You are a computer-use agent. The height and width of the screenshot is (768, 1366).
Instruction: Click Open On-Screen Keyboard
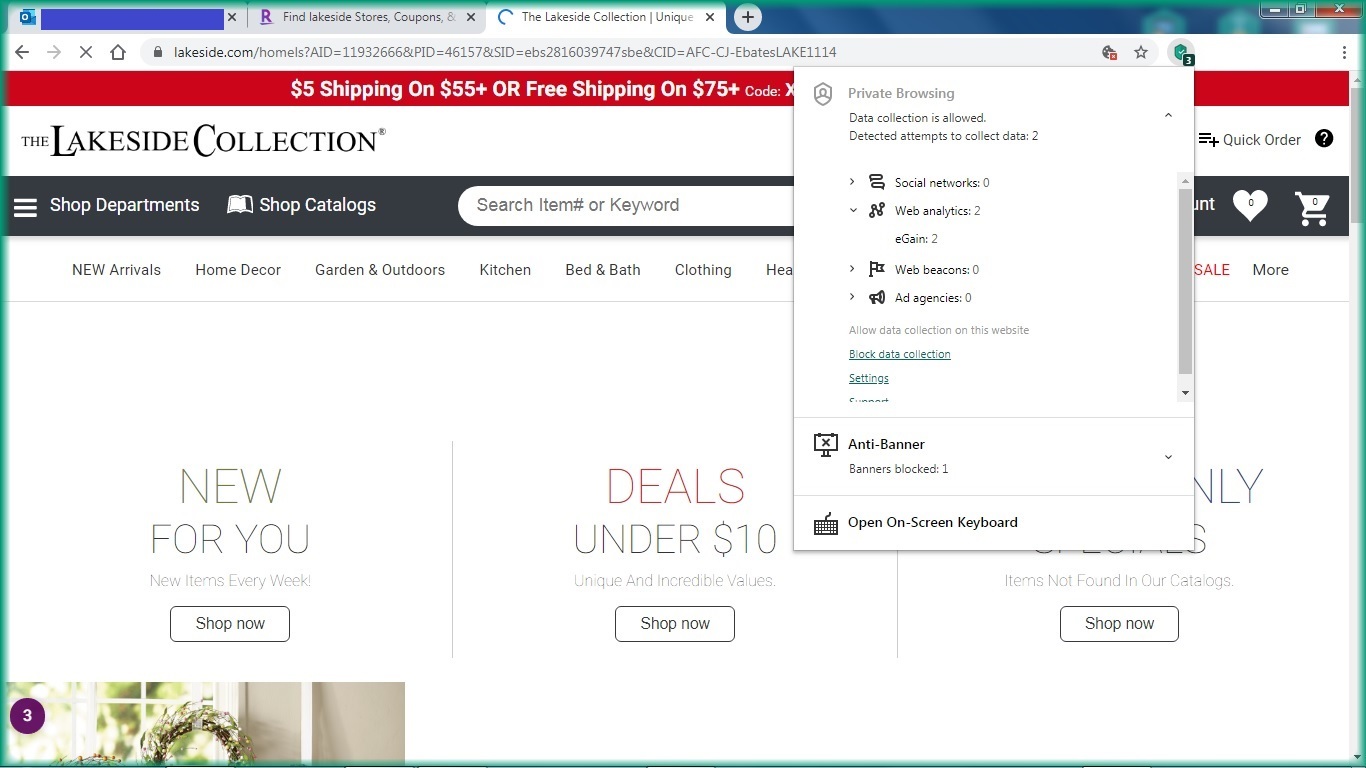pyautogui.click(x=933, y=522)
